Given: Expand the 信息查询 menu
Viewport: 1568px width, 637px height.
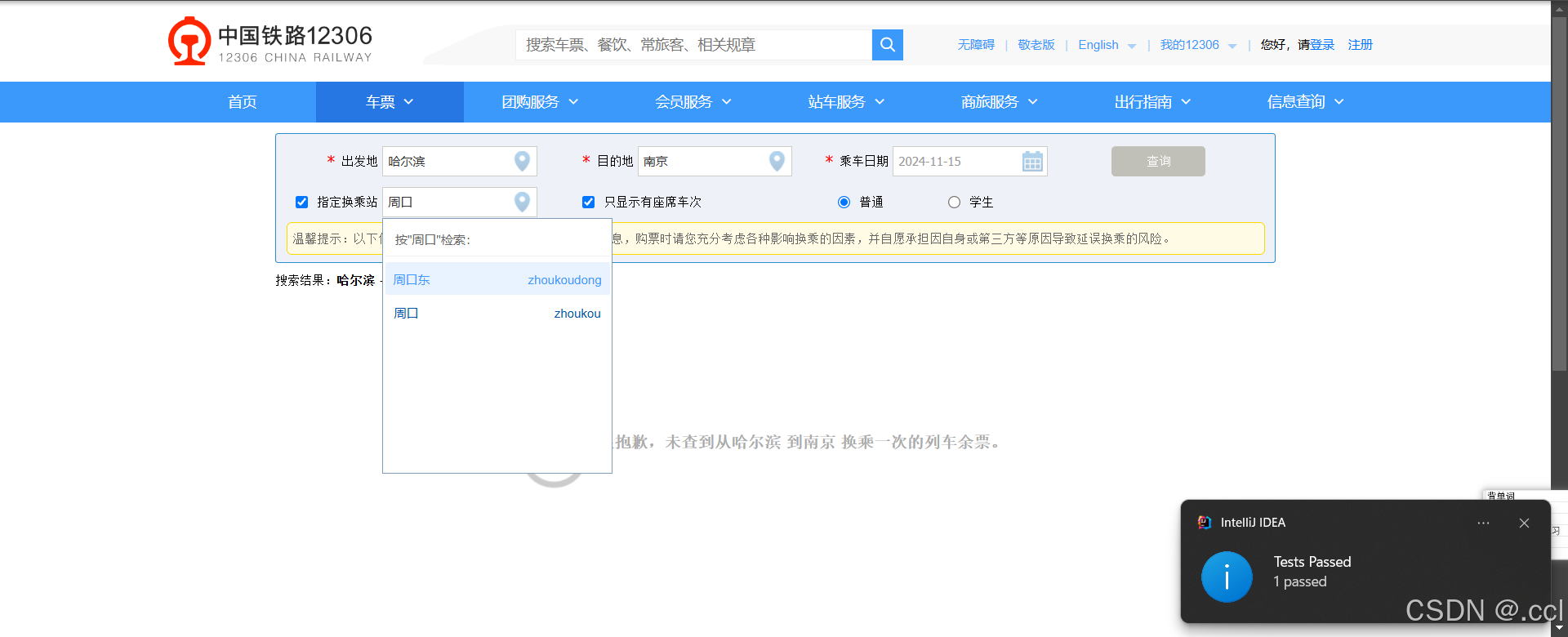Looking at the screenshot, I should (1305, 102).
